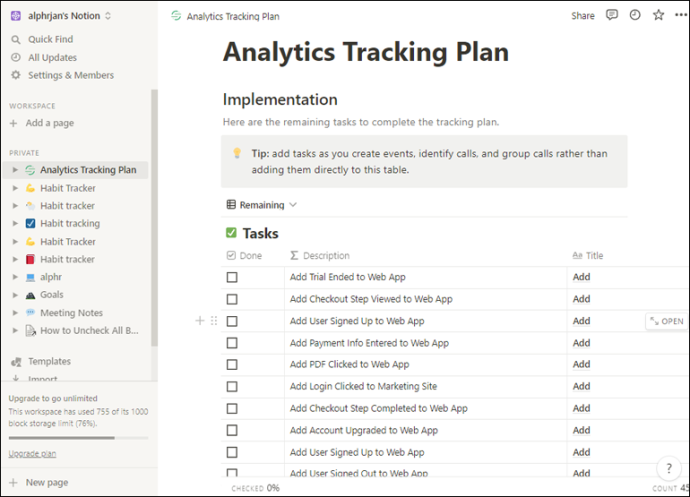Screen dimensions: 690x497
Task: Open the page history clock icon
Action: click(635, 15)
